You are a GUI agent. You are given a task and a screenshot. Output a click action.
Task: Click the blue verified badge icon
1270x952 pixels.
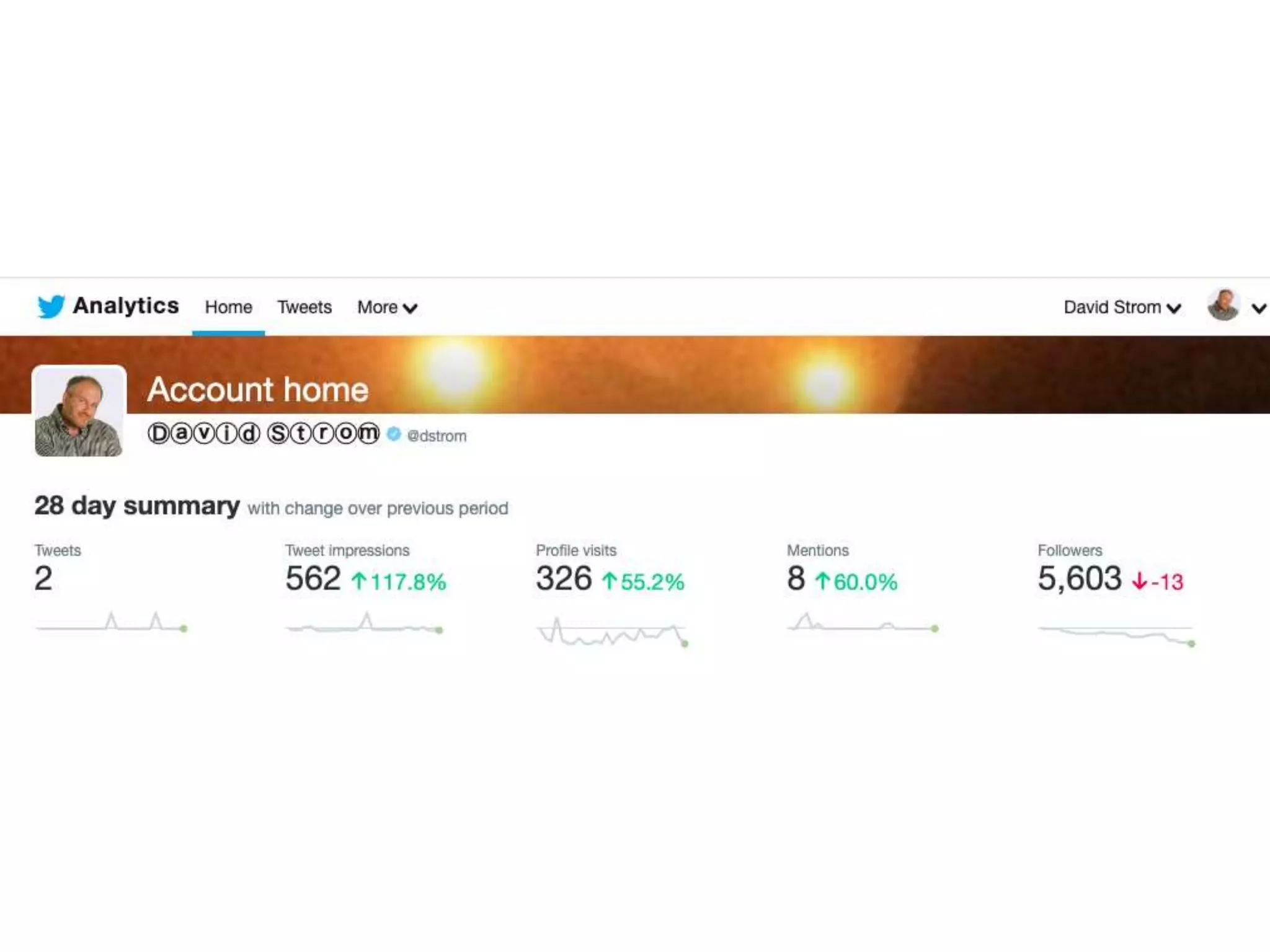[394, 434]
